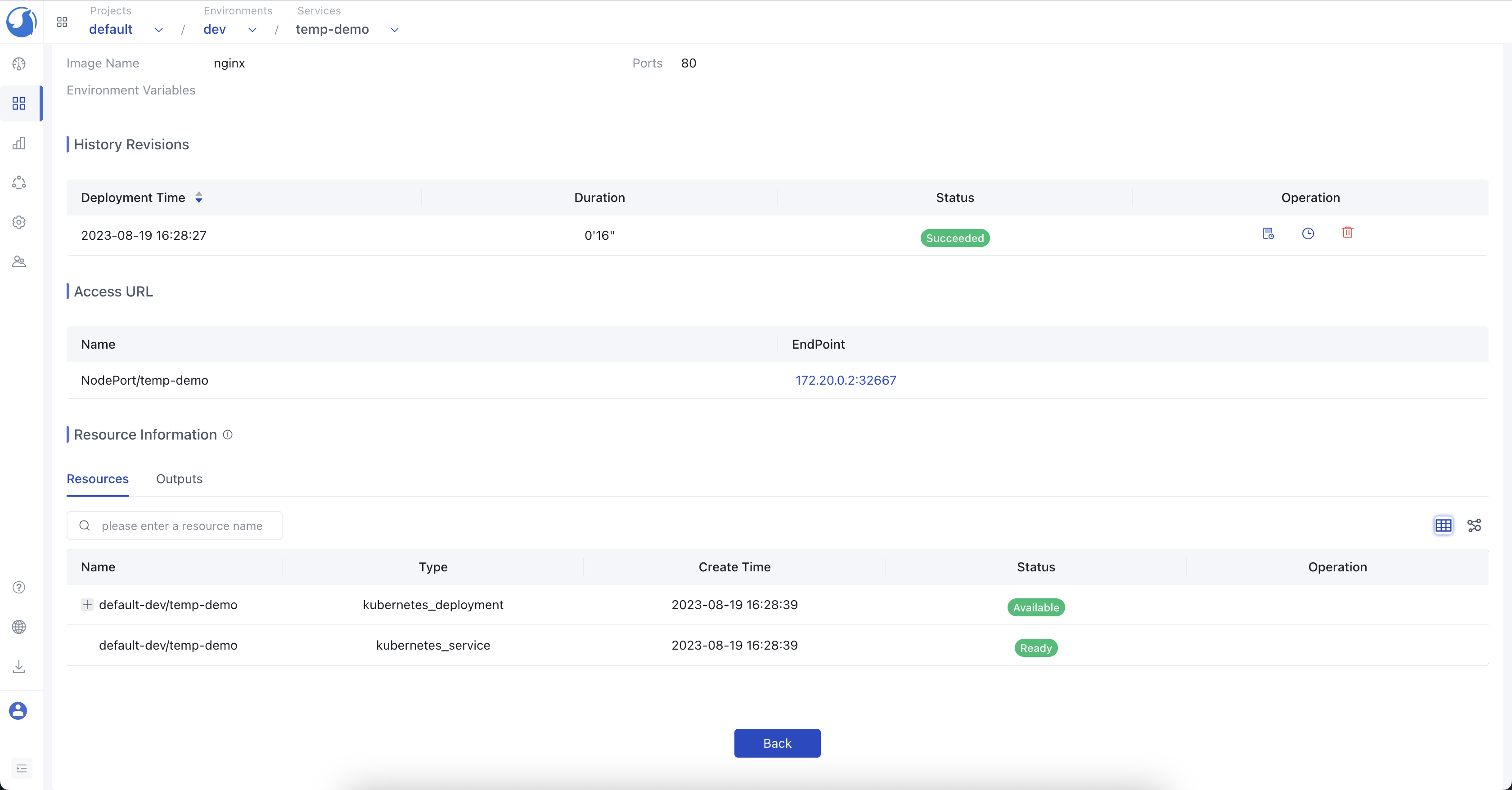Image resolution: width=1512 pixels, height=790 pixels.
Task: View revision details icon for 2023-08-19 deployment
Action: 1268,233
